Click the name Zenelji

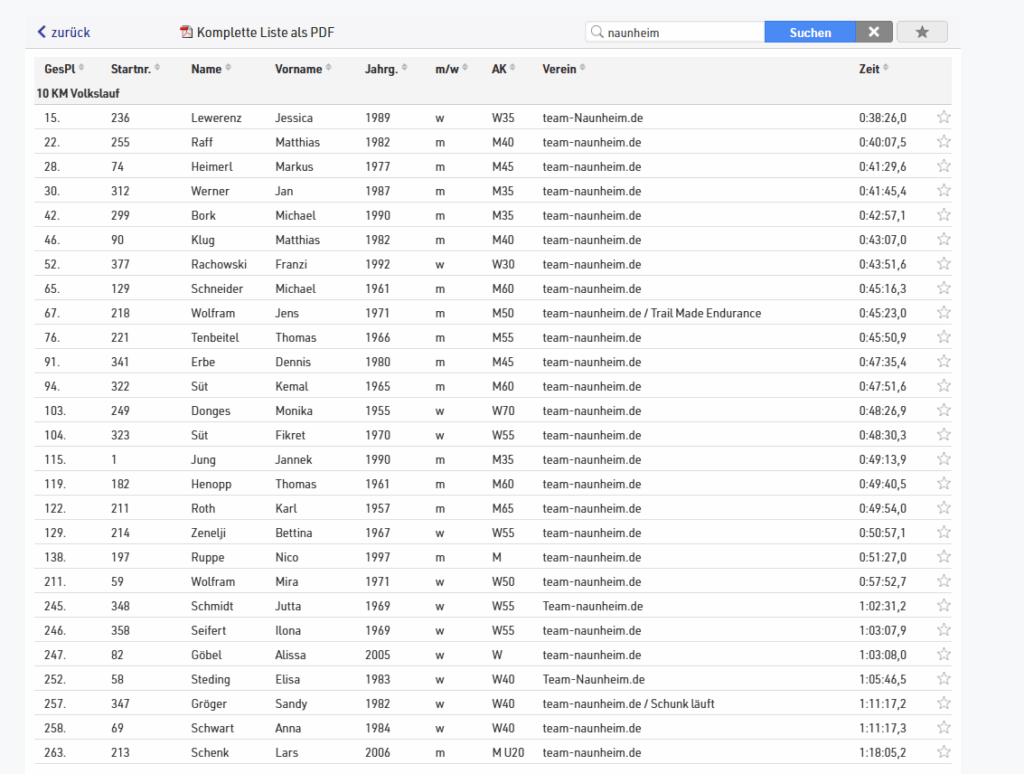pos(208,533)
